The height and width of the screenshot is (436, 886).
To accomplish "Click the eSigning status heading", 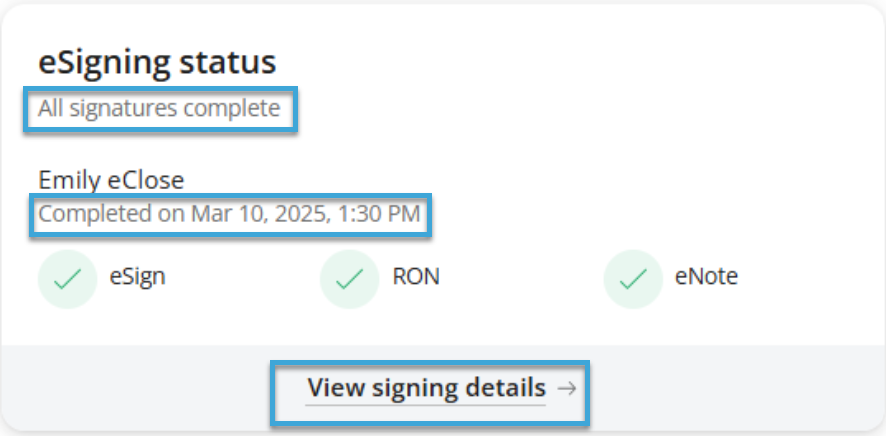I will pyautogui.click(x=157, y=62).
